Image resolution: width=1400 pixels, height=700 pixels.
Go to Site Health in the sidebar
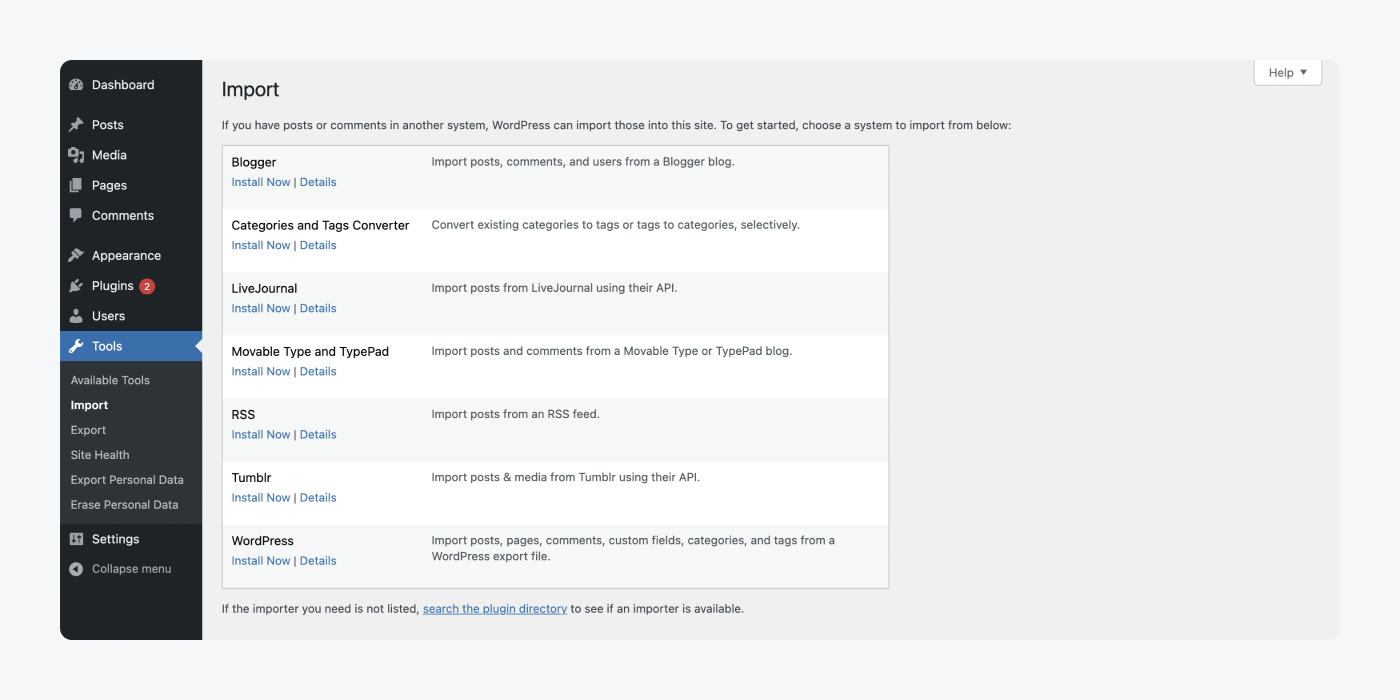[x=100, y=454]
